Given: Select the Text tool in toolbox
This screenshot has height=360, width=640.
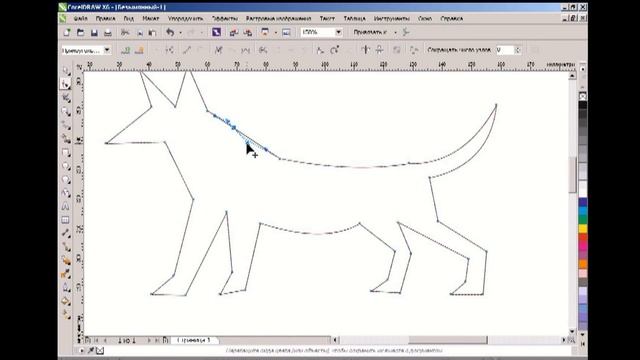Looking at the screenshot, I should click(66, 207).
